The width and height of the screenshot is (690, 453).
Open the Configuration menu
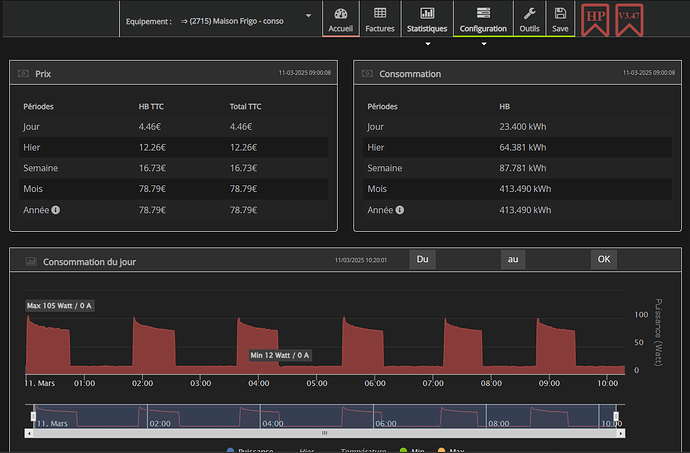(483, 20)
